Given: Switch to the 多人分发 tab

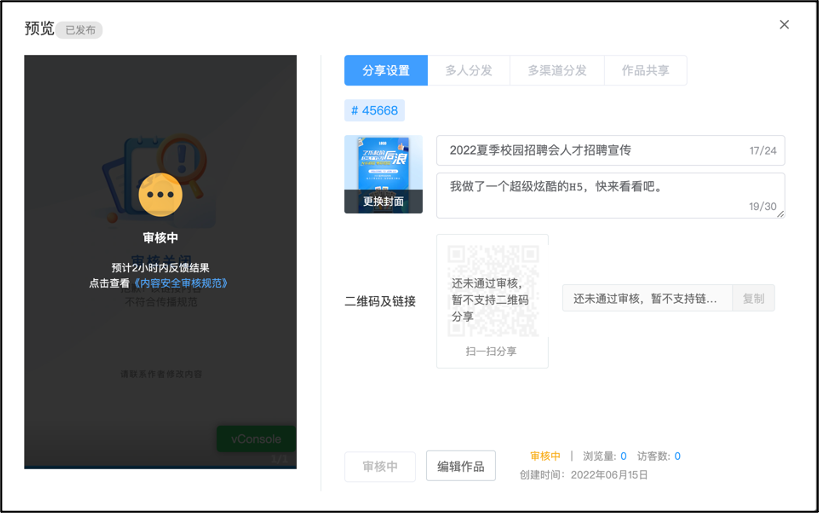Looking at the screenshot, I should 469,71.
